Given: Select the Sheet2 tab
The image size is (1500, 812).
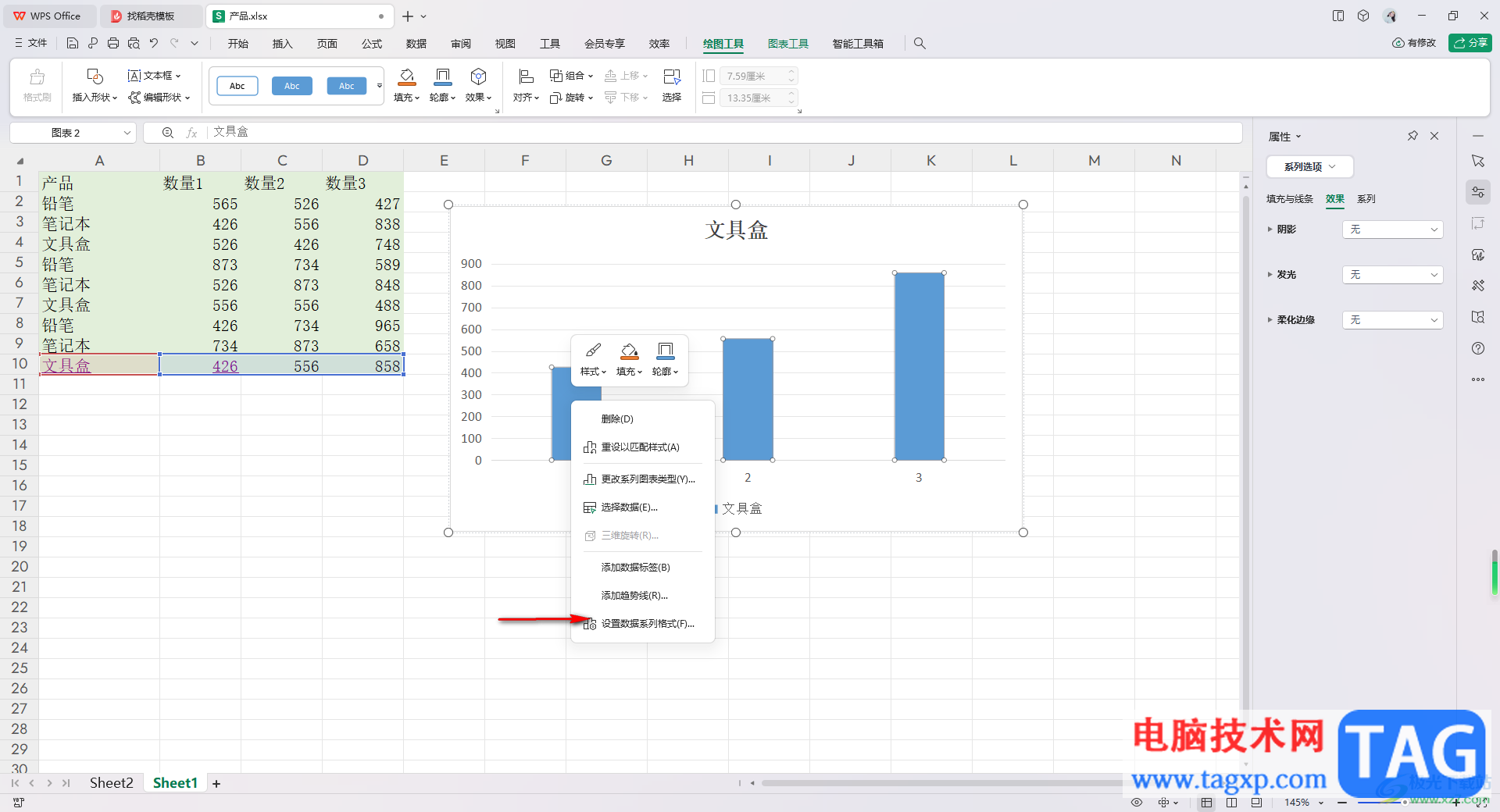Looking at the screenshot, I should pyautogui.click(x=111, y=783).
